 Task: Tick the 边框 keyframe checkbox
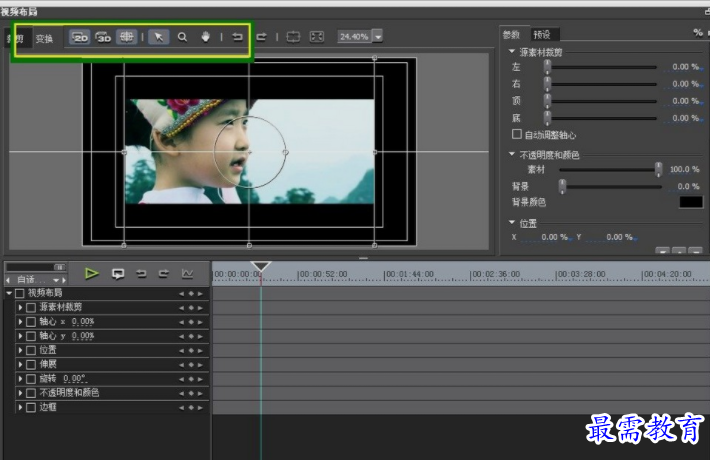tap(31, 407)
